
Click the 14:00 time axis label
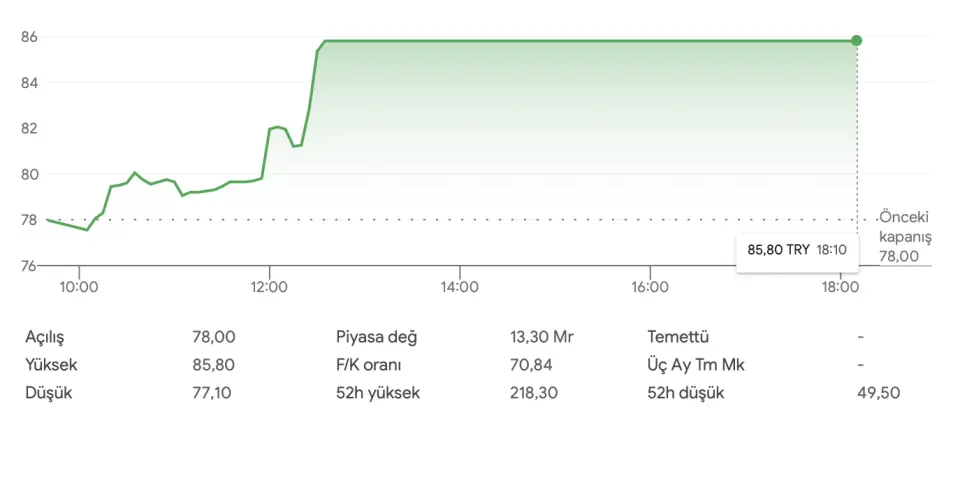point(459,288)
